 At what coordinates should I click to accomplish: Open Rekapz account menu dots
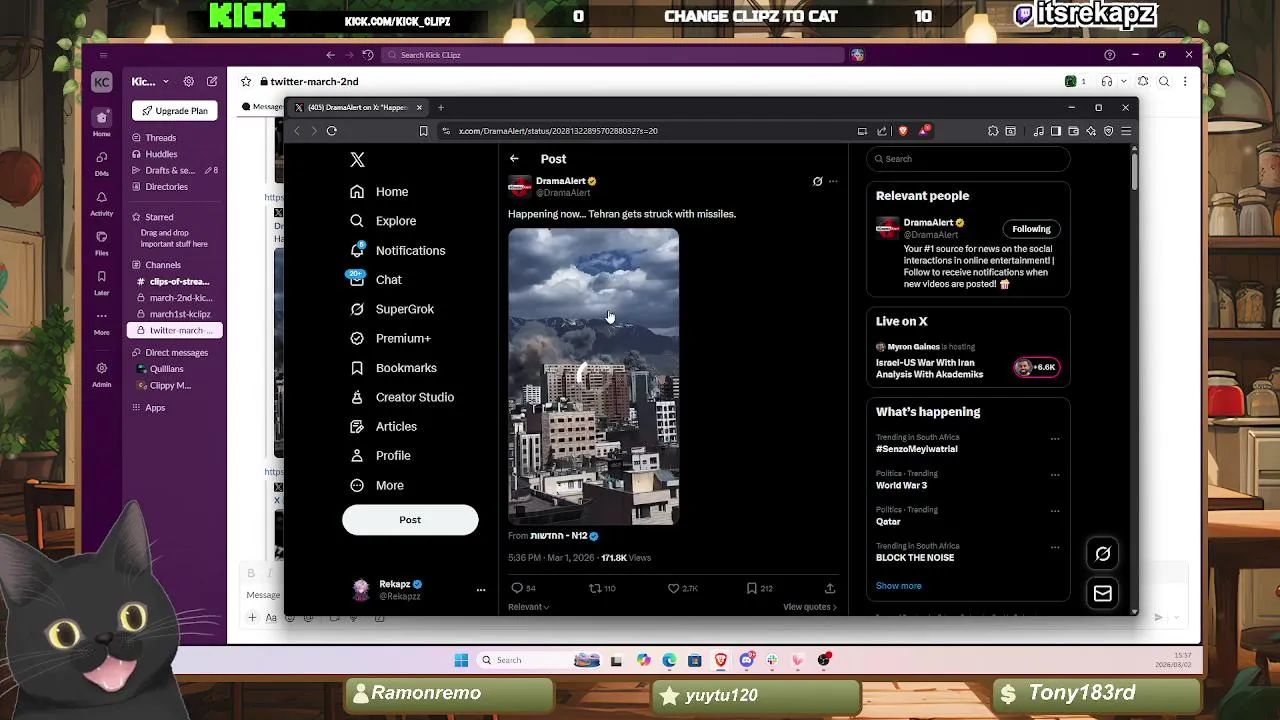coord(481,590)
